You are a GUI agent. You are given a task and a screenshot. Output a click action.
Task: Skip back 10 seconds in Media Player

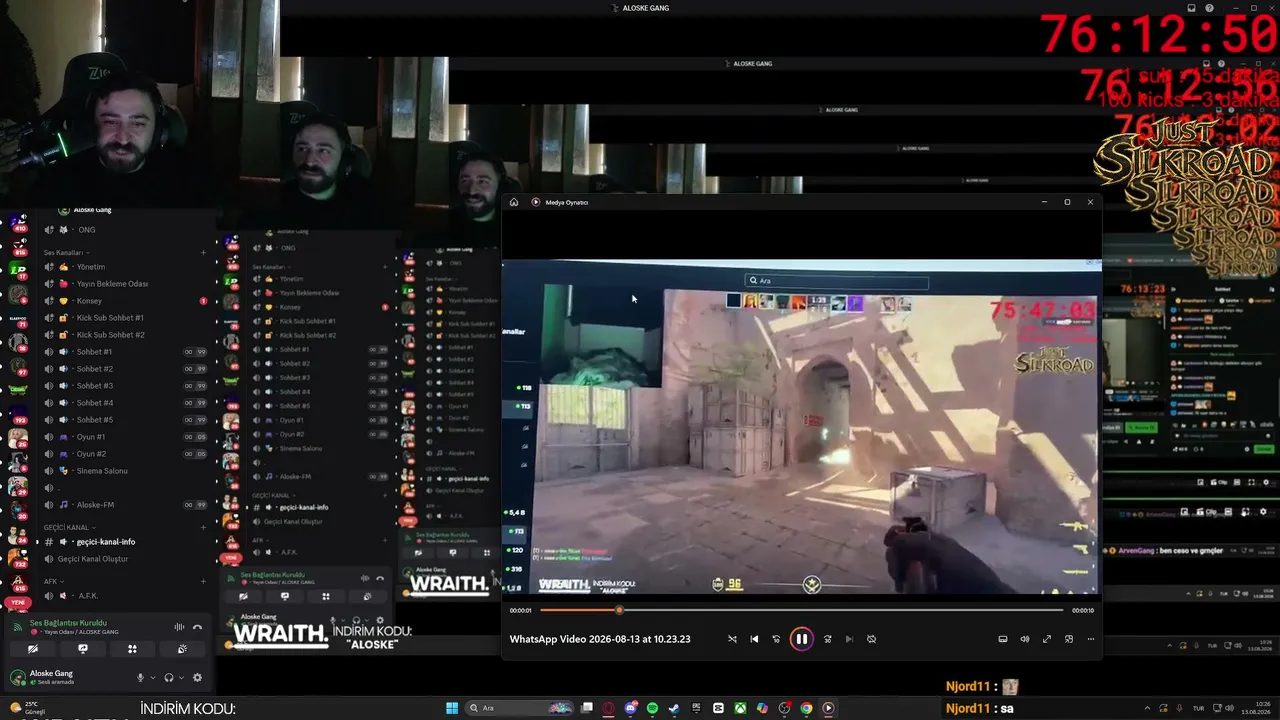point(776,639)
